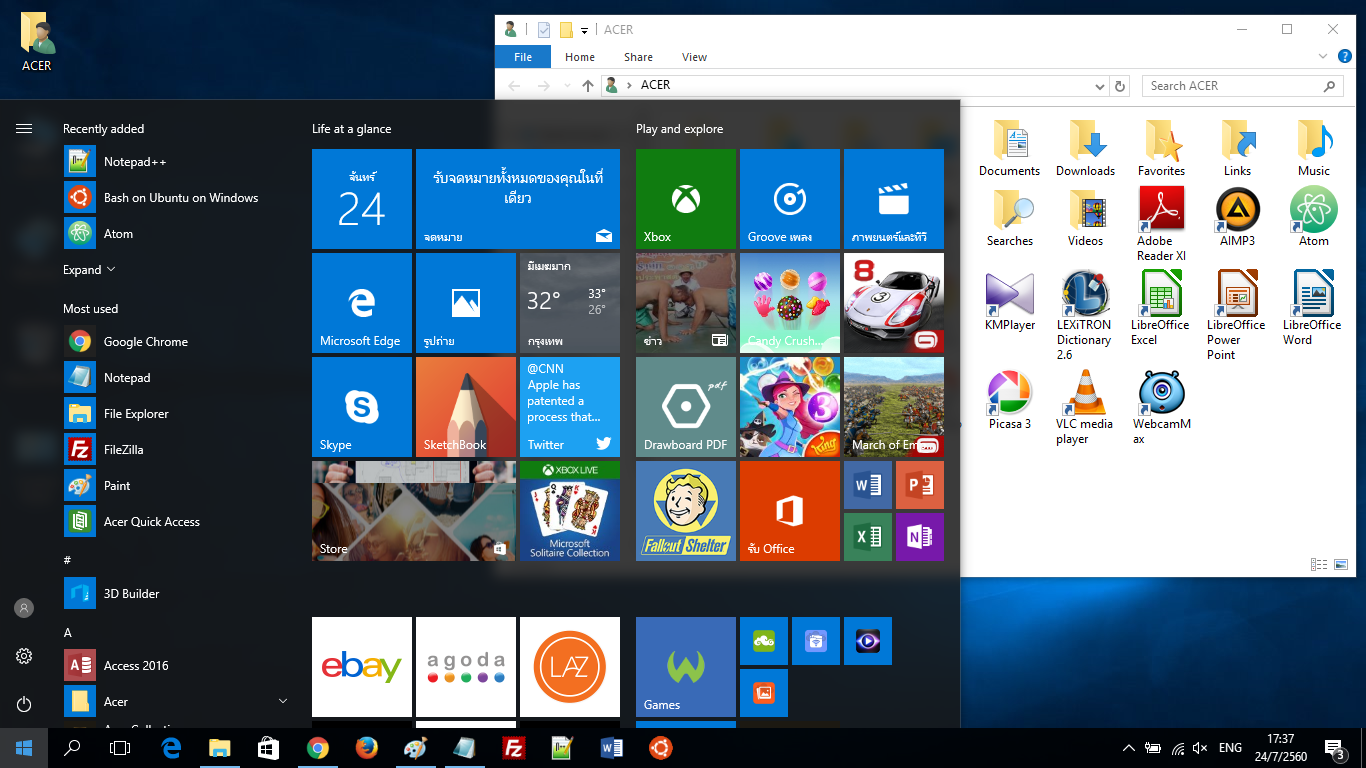Open the PowerPoint small tile
Screen dimensions: 1366x768
click(x=920, y=485)
